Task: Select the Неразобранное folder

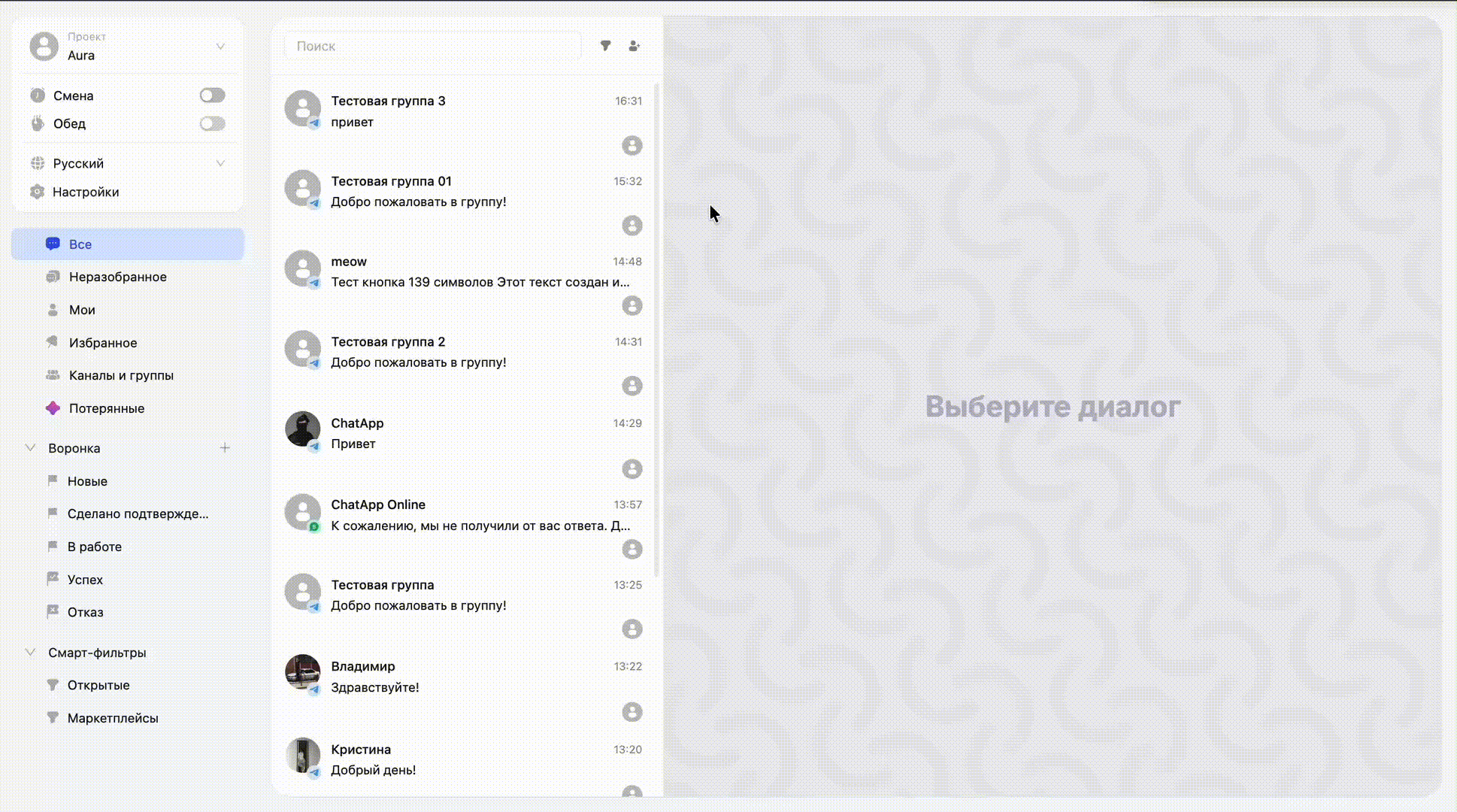Action: pyautogui.click(x=117, y=277)
